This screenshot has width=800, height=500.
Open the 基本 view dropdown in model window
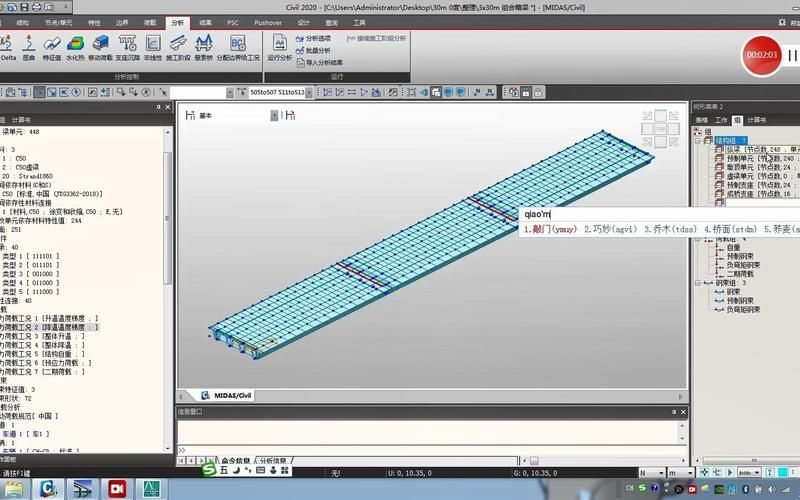(x=274, y=116)
